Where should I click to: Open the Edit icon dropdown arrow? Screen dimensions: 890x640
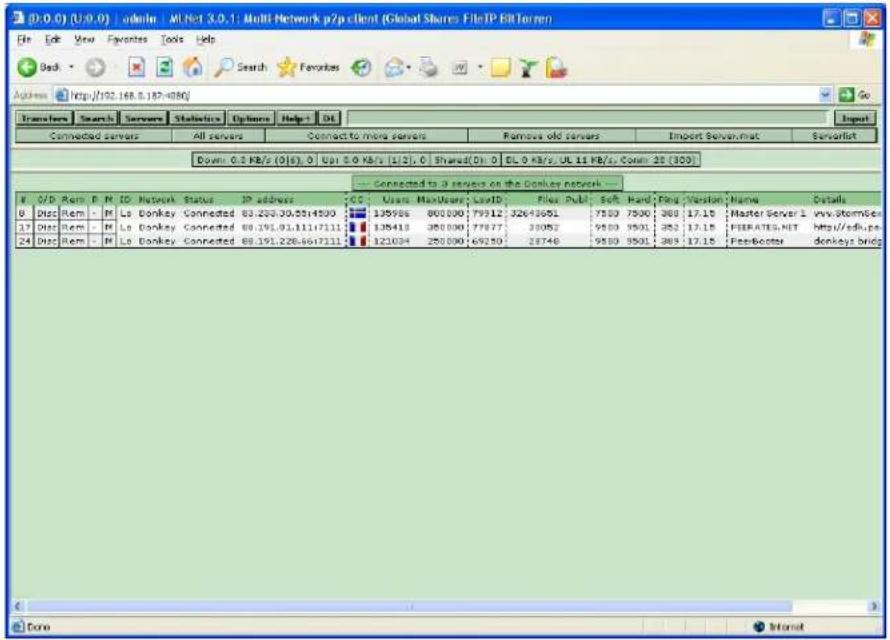[x=480, y=68]
